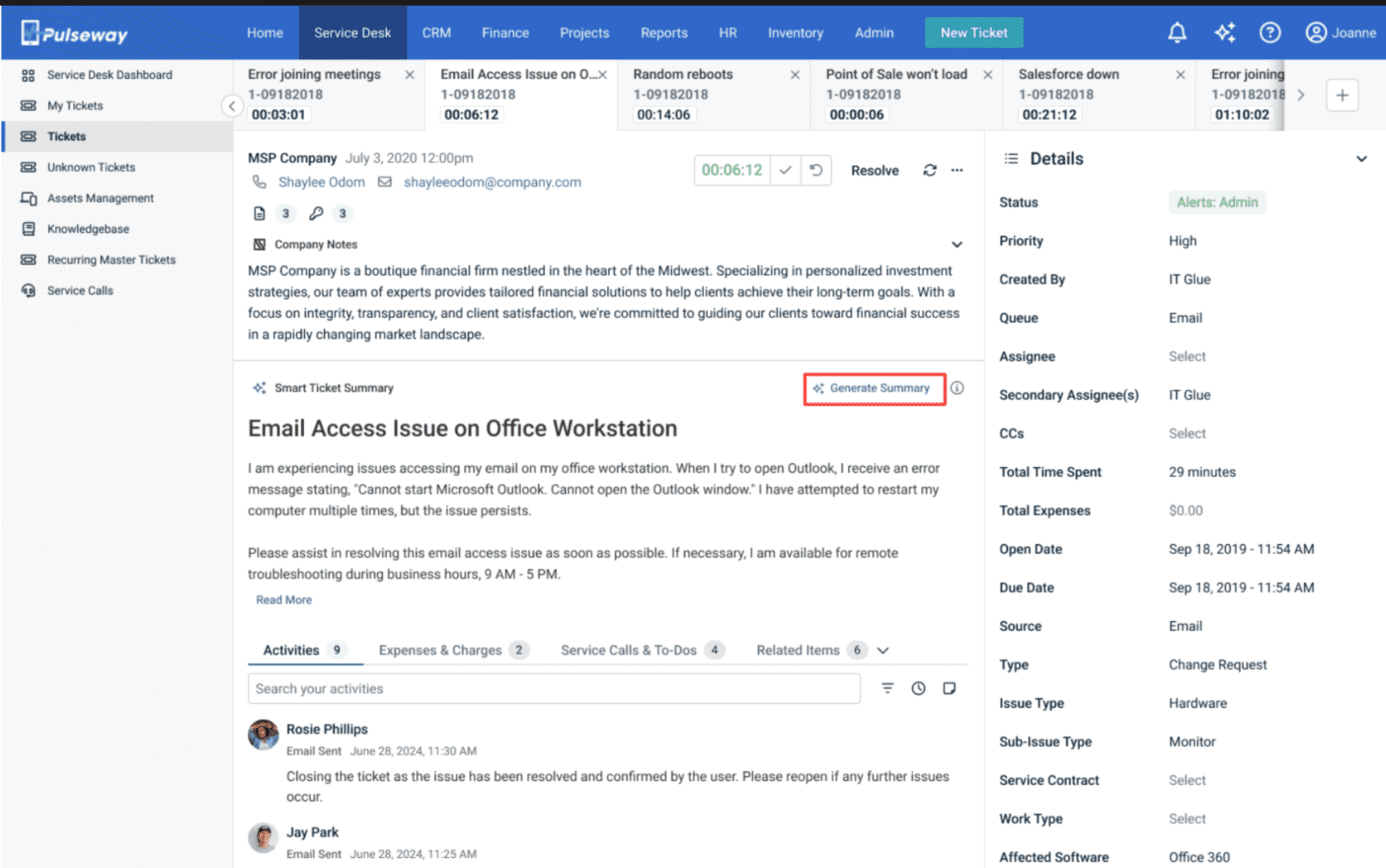Click the Generate Summary button
This screenshot has width=1386, height=868.
[874, 388]
